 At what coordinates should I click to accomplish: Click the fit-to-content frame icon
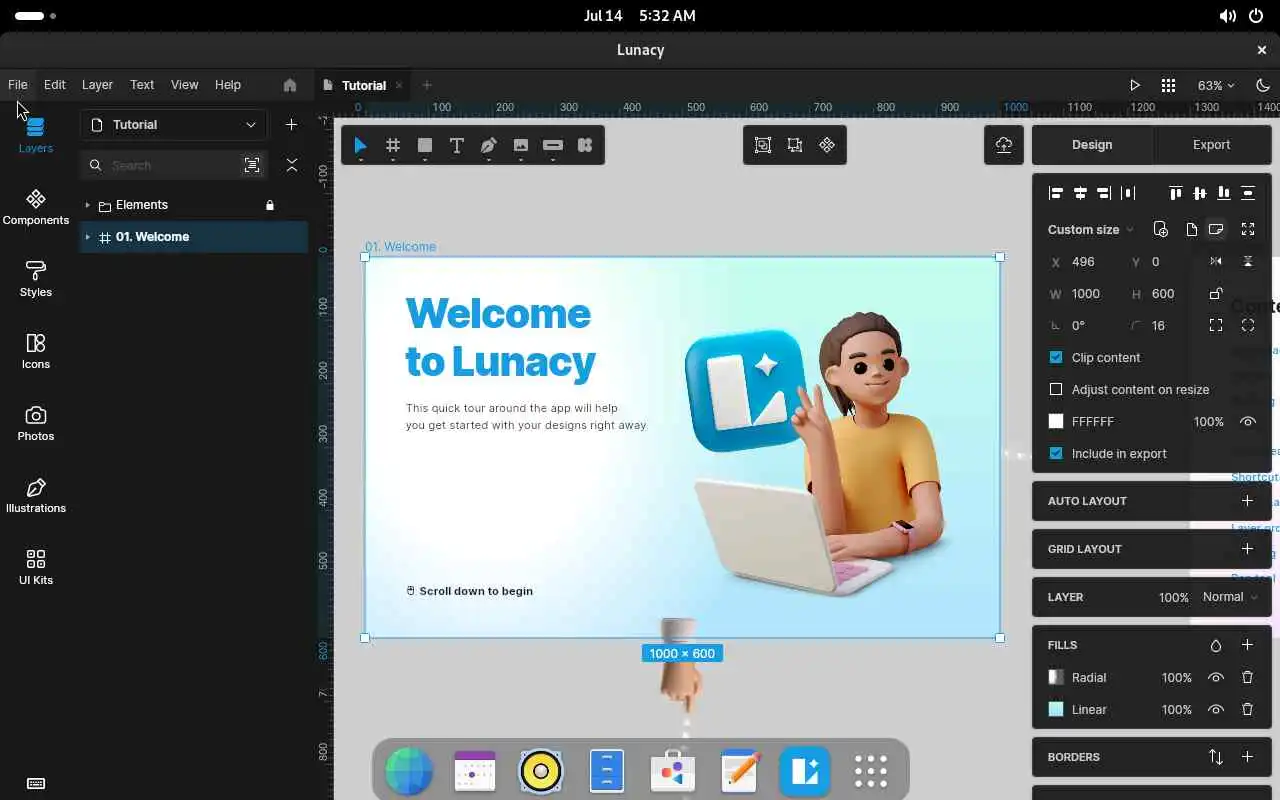coord(1248,229)
